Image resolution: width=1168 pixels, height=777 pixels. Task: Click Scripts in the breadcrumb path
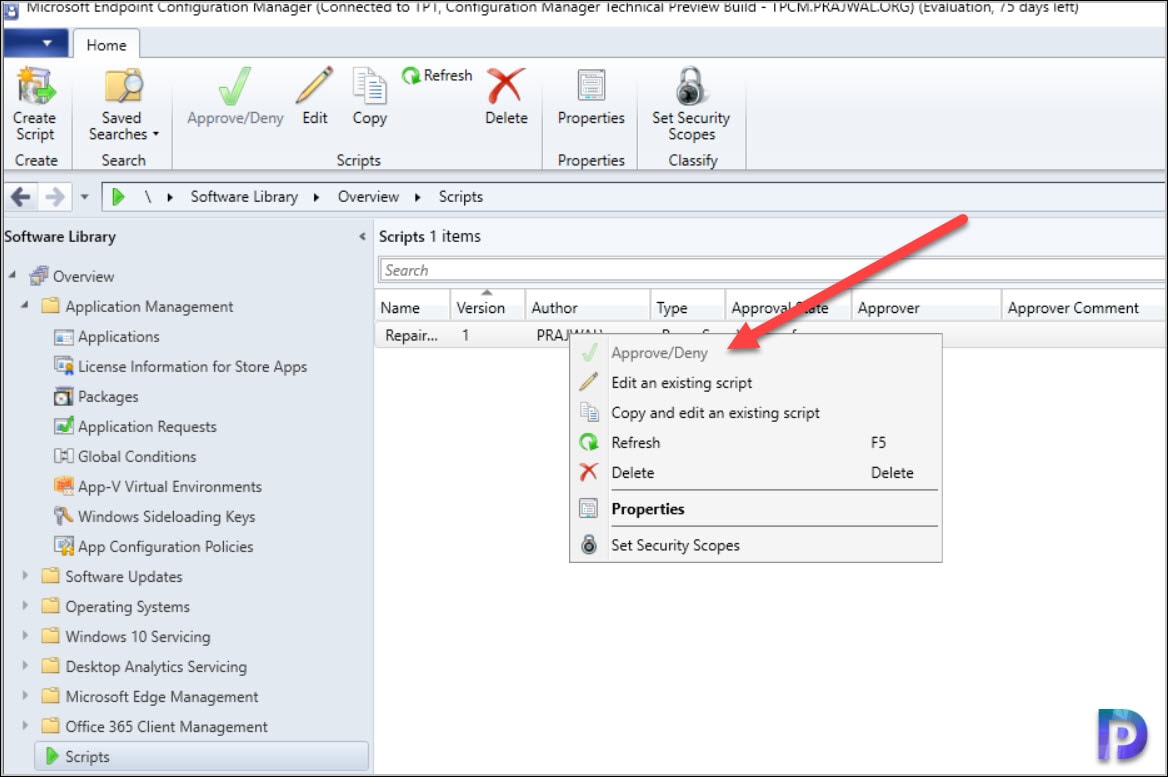pos(460,197)
